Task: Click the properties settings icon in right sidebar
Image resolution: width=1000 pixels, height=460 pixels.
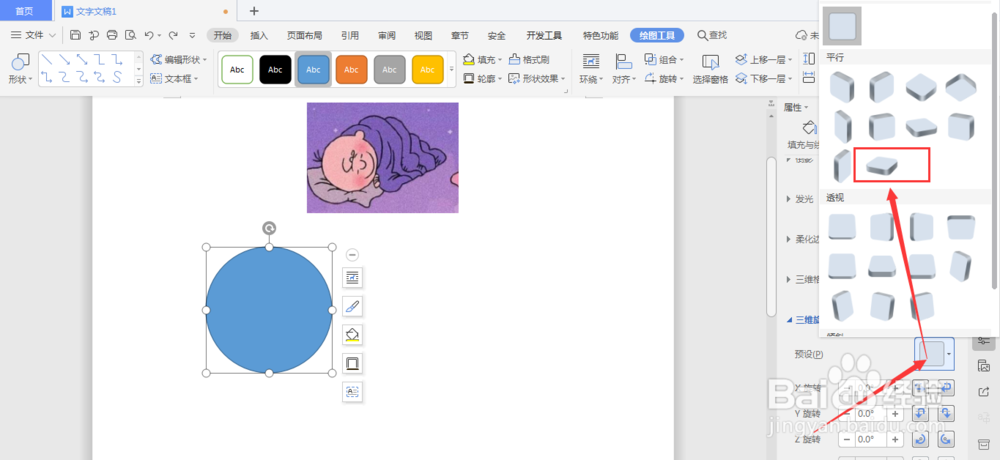Action: (x=983, y=340)
